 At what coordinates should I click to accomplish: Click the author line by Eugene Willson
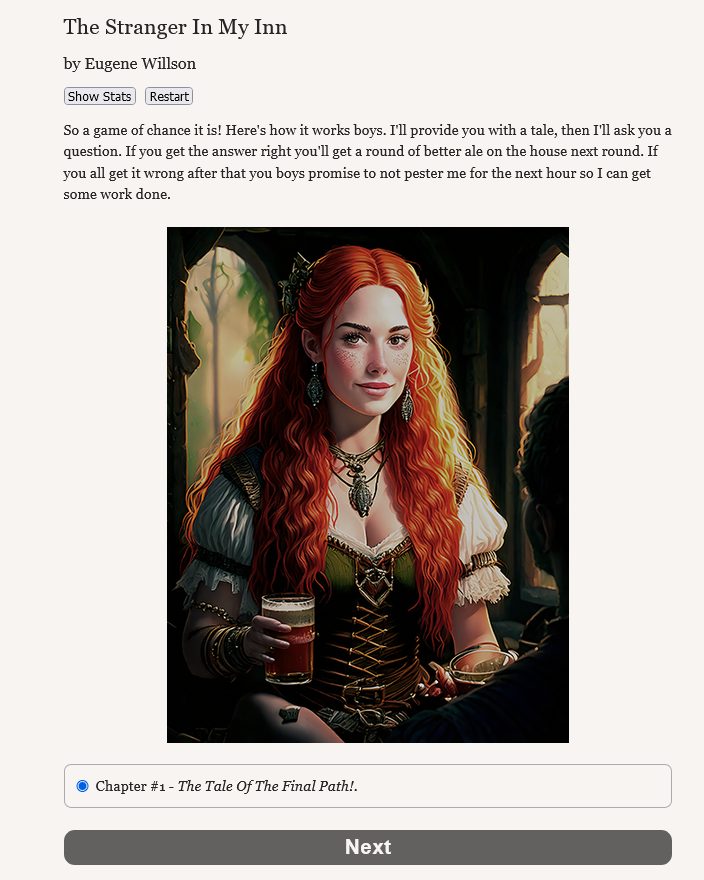[130, 63]
